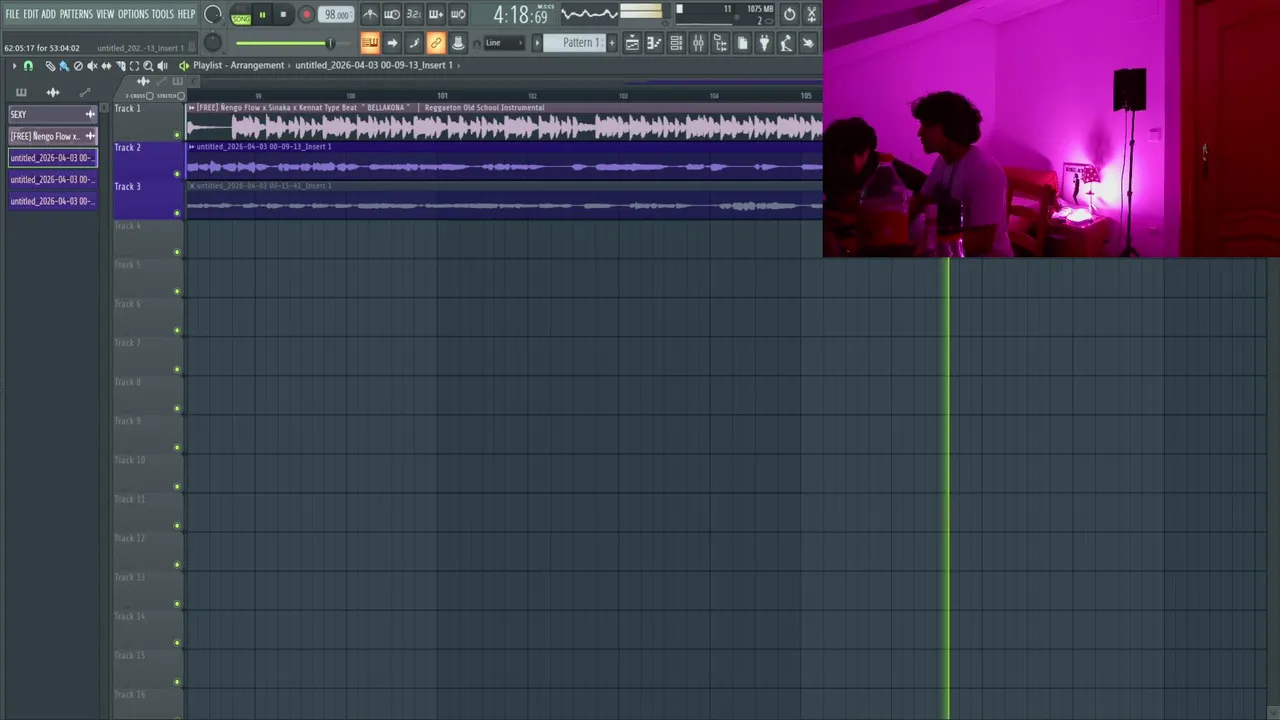Toggle the playlist magnet snap icon
1280x720 pixels.
pos(28,66)
